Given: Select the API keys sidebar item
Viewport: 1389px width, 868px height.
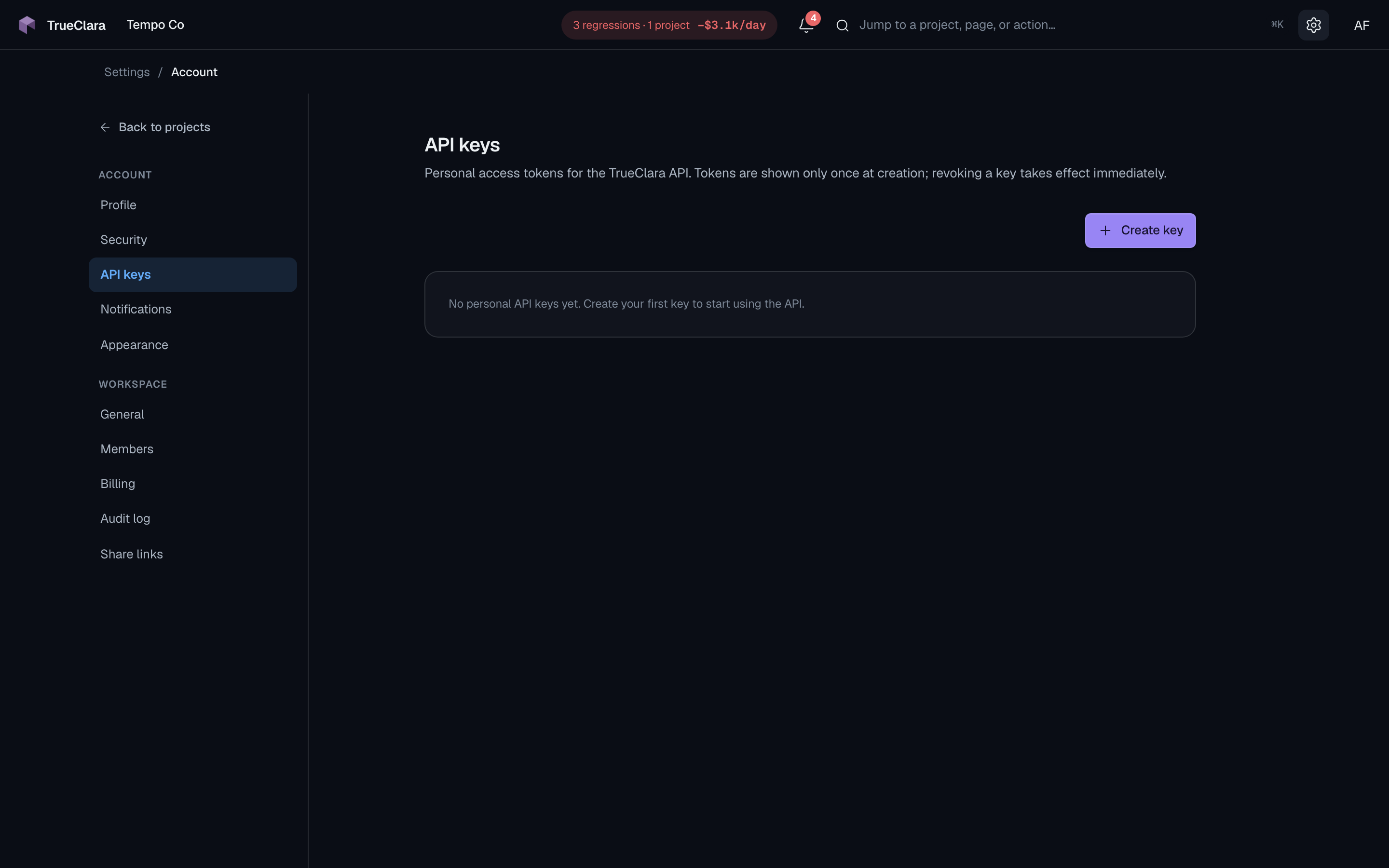Looking at the screenshot, I should coord(193,275).
